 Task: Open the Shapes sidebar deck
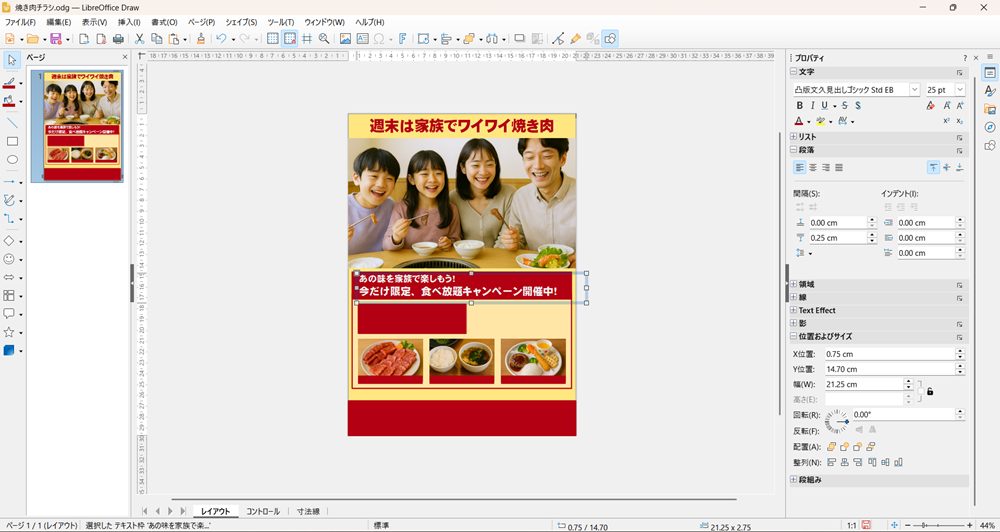coord(990,145)
